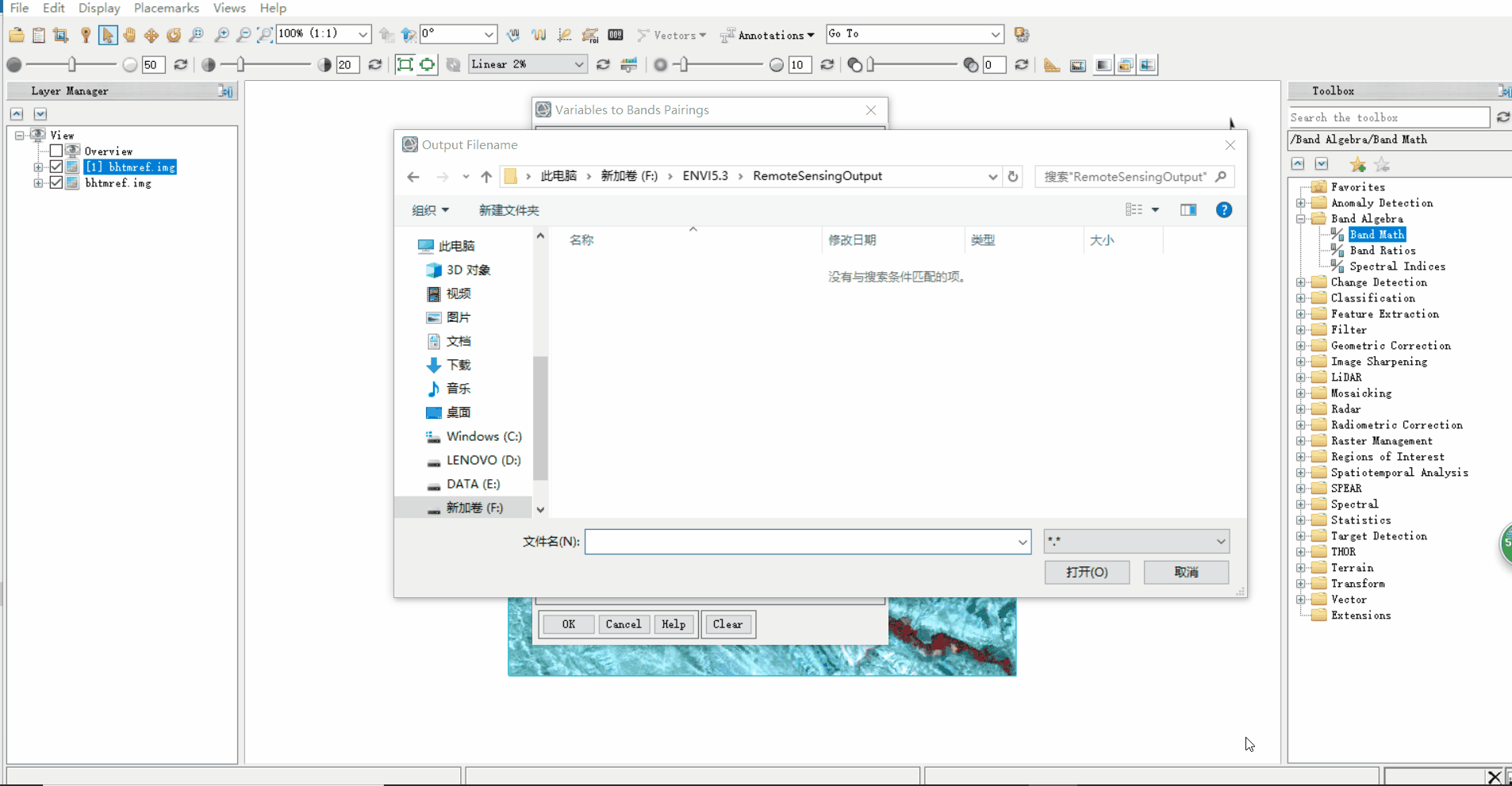Select Spectral Indices tool
This screenshot has height=786, width=1512.
point(1397,266)
